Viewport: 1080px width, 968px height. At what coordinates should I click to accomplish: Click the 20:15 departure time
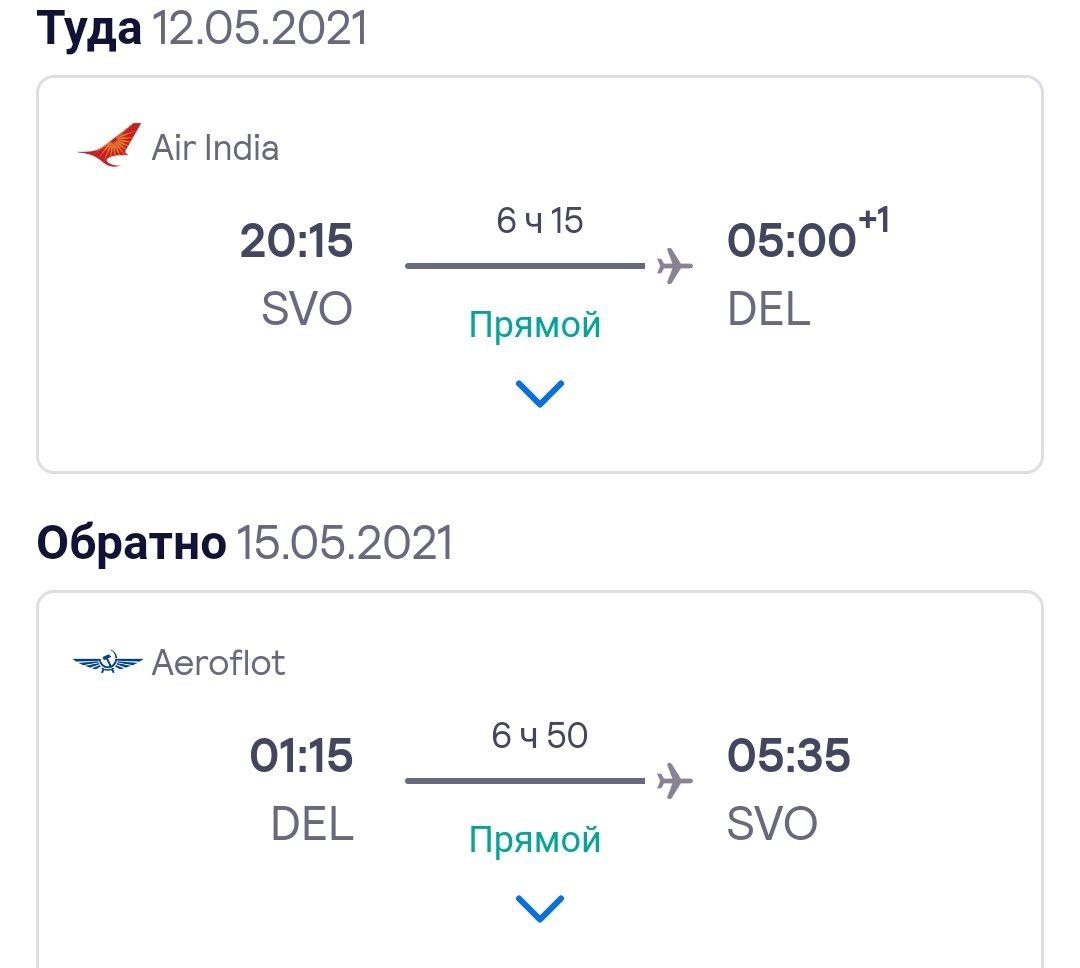point(296,242)
